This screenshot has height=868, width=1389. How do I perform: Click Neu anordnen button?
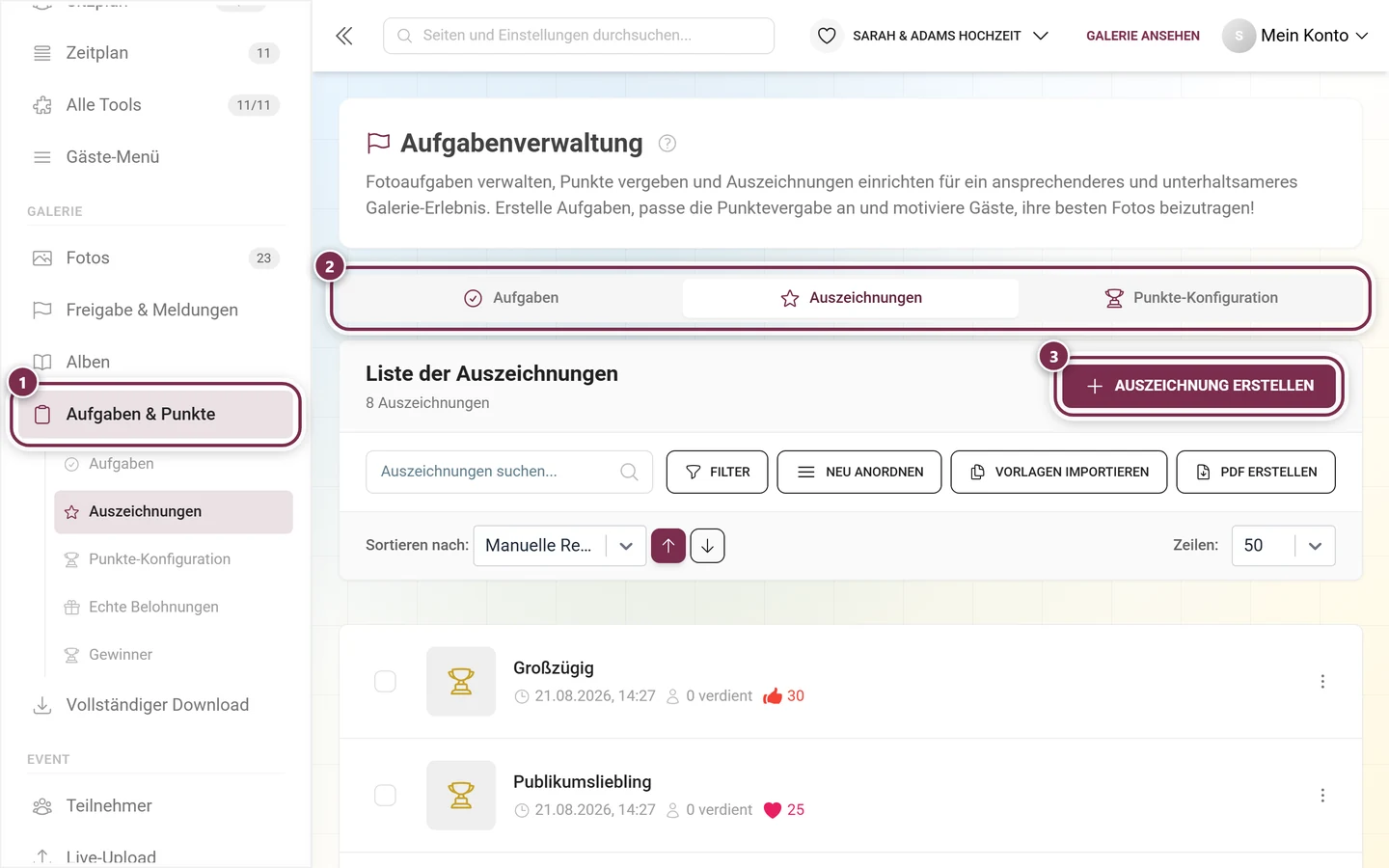tap(859, 472)
